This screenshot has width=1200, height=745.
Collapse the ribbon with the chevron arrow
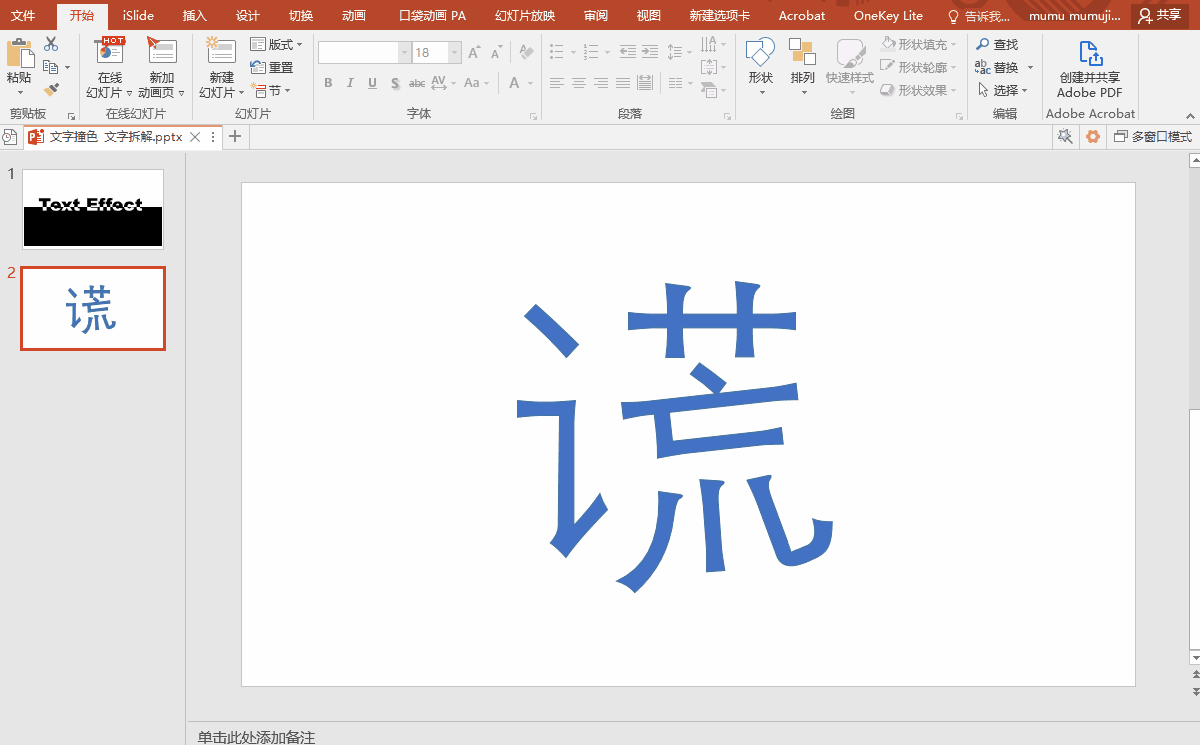coord(1190,114)
